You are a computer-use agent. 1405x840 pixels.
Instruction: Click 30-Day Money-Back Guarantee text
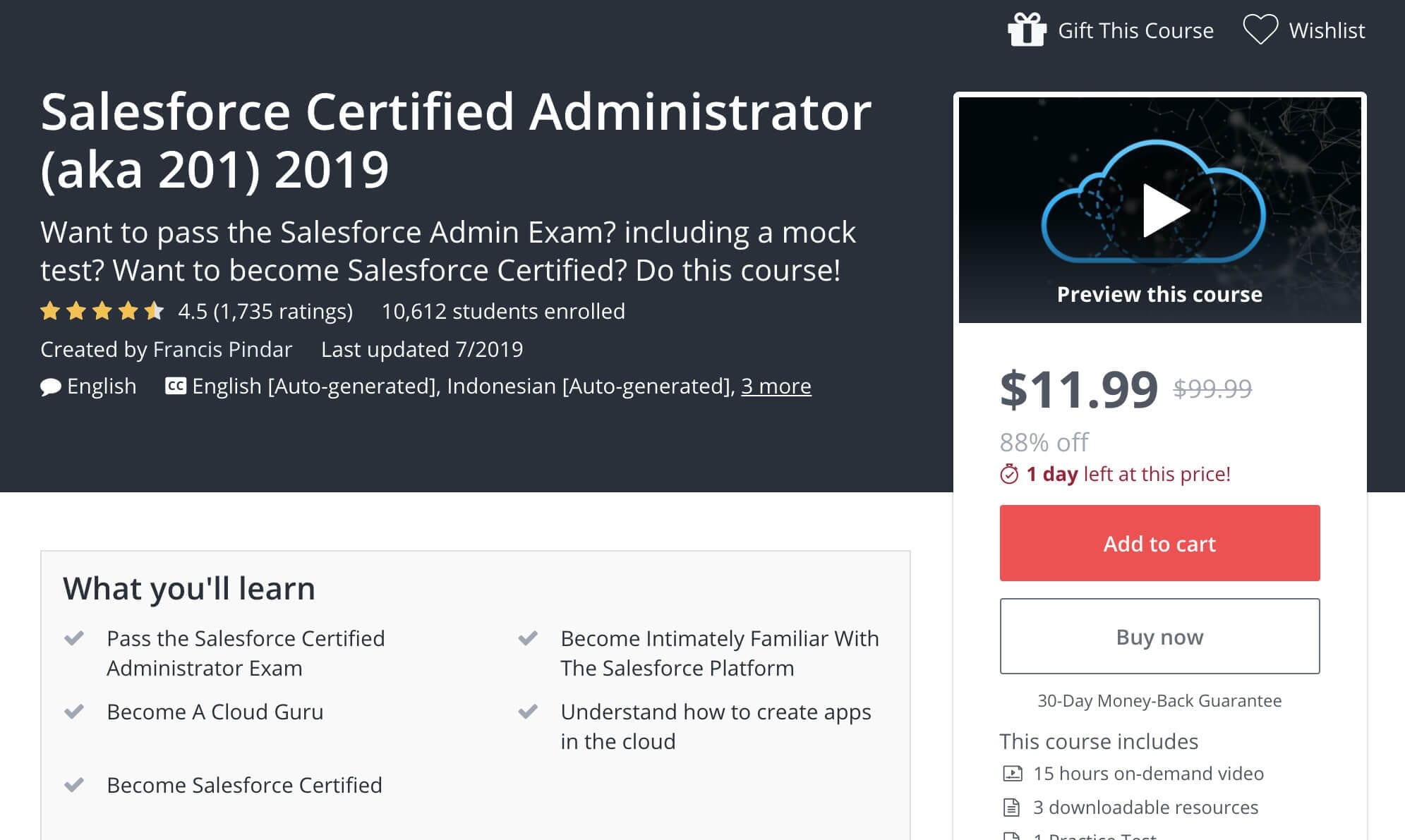(1159, 700)
